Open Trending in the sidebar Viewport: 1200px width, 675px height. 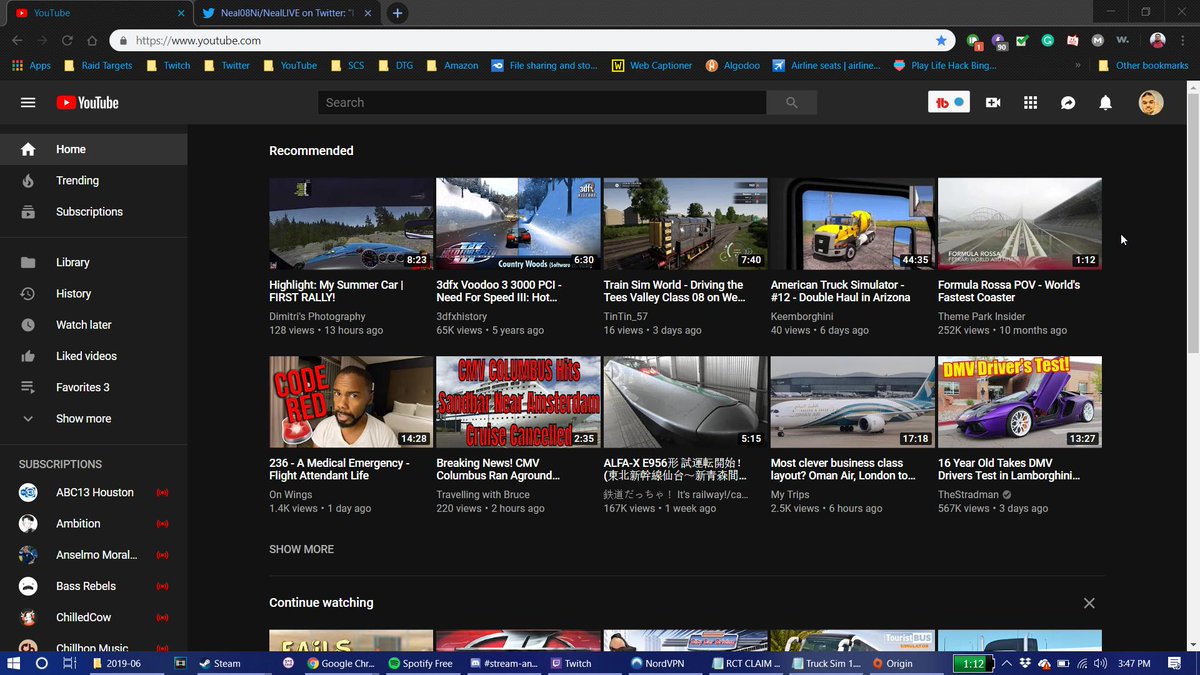[x=93, y=180]
